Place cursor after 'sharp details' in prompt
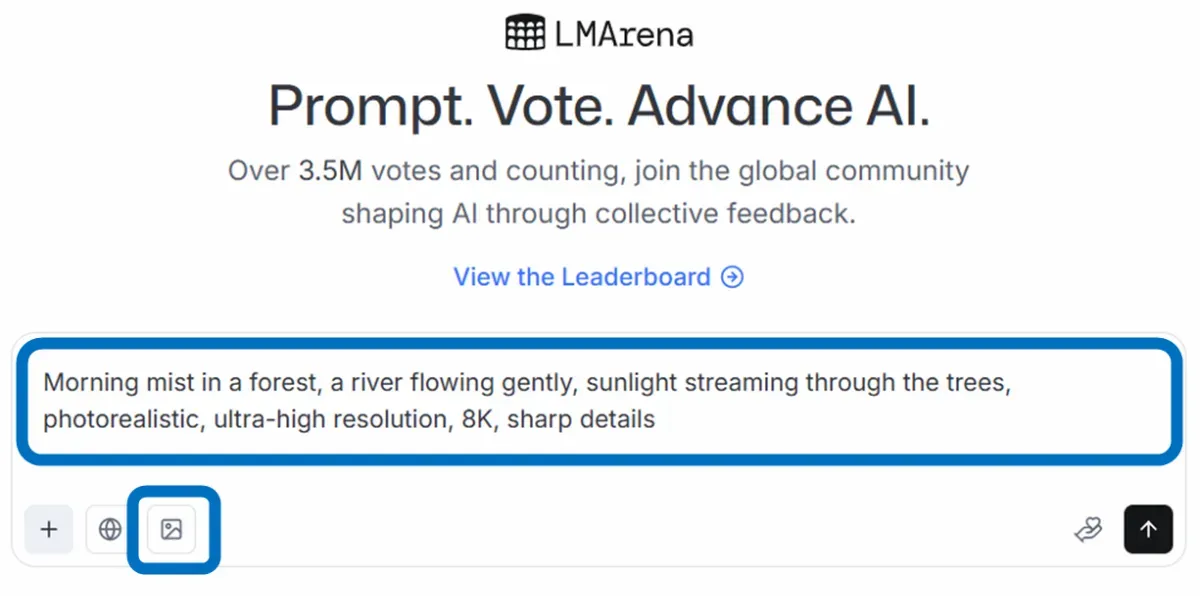The height and width of the screenshot is (596, 1200). tap(657, 419)
